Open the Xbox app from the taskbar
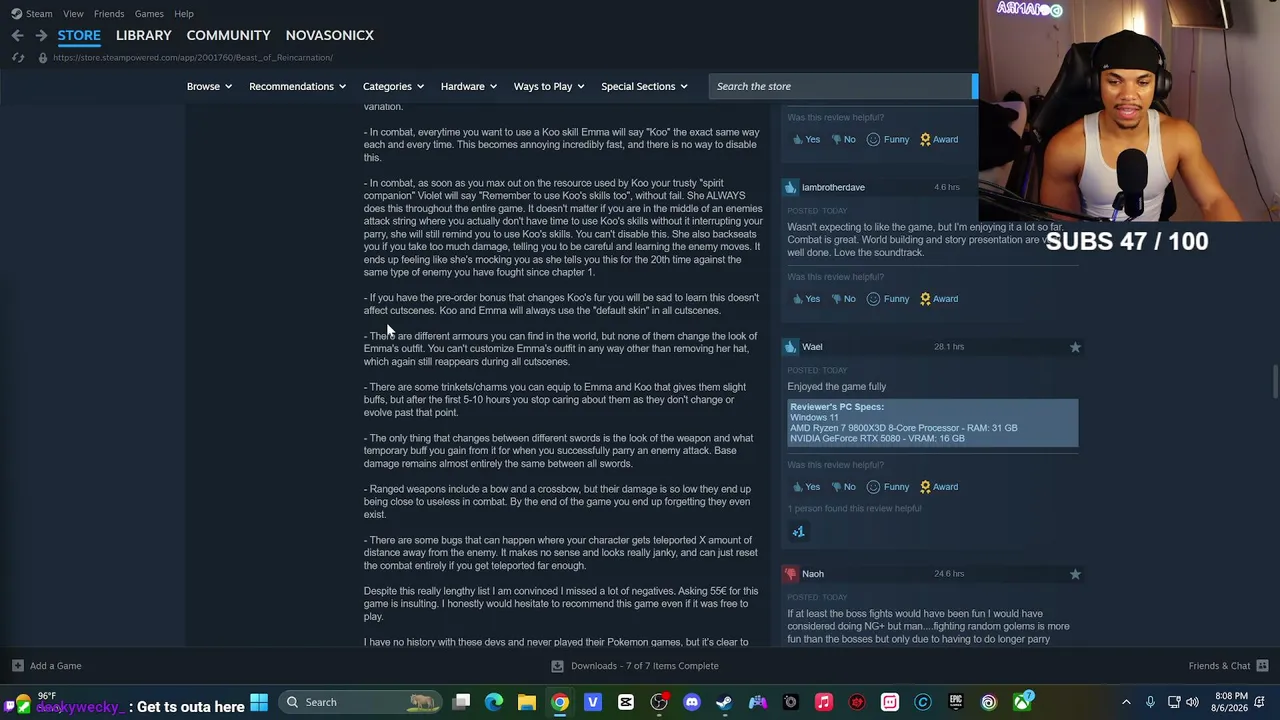1280x720 pixels. (1022, 702)
